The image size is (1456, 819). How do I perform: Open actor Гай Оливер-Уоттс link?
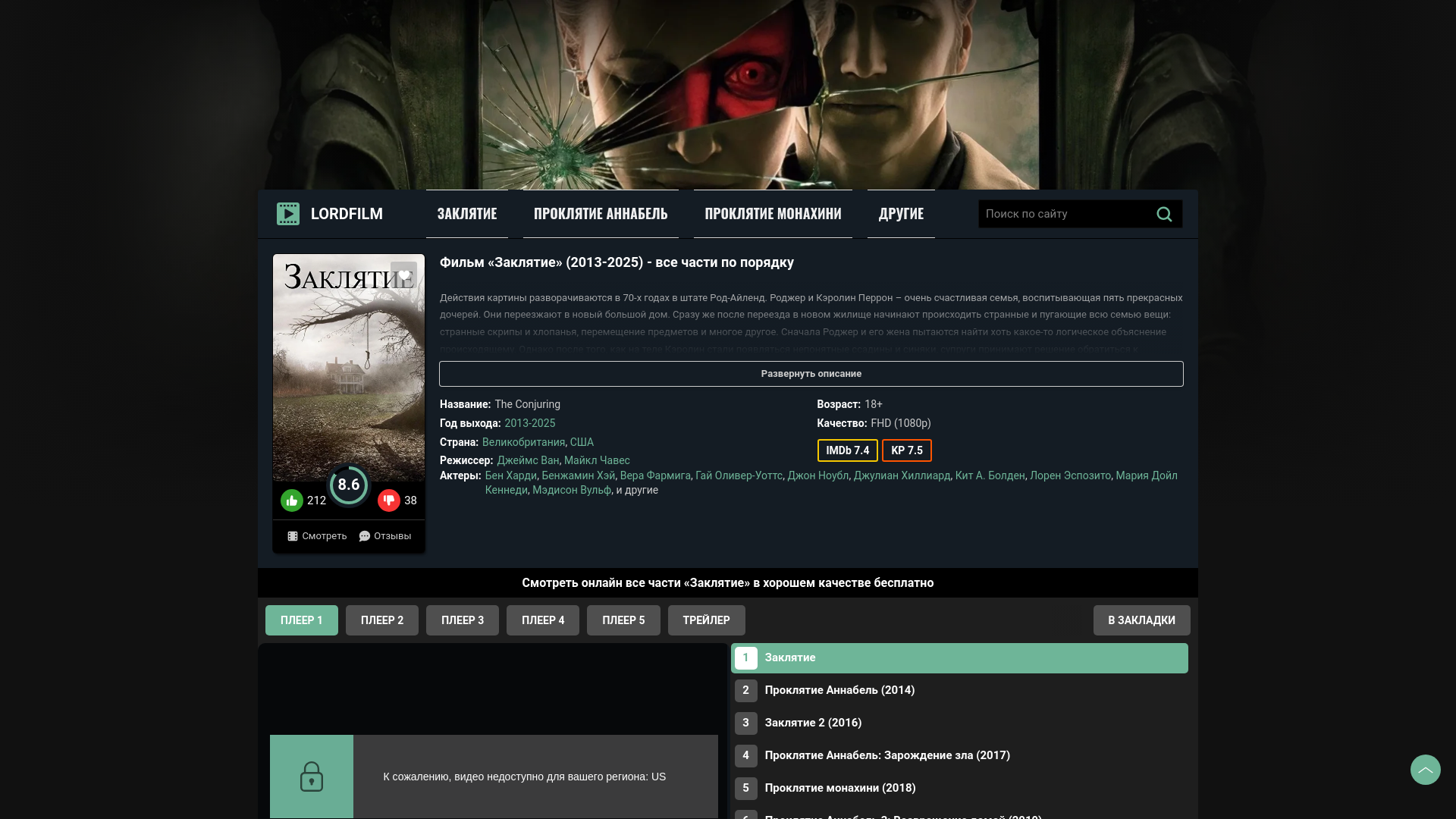pyautogui.click(x=739, y=475)
